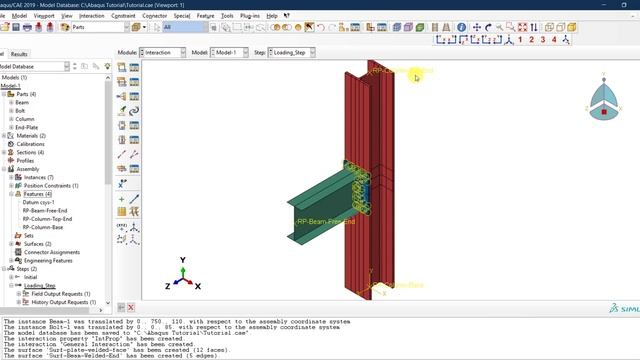Viewport: 640px width, 360px height.
Task: Click the Print icon in the toolbar
Action: pyautogui.click(x=27, y=27)
